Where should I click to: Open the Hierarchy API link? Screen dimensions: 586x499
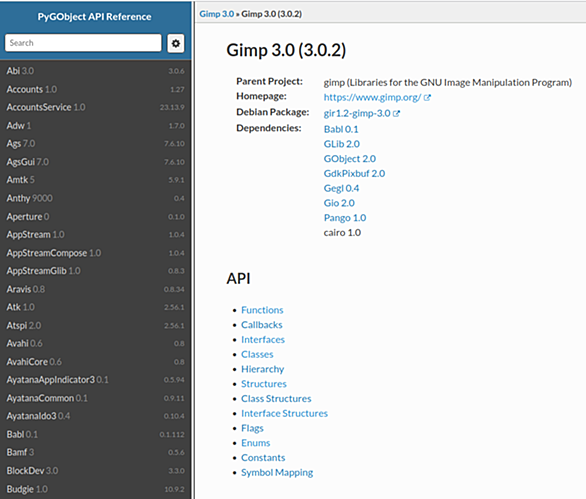tap(262, 369)
